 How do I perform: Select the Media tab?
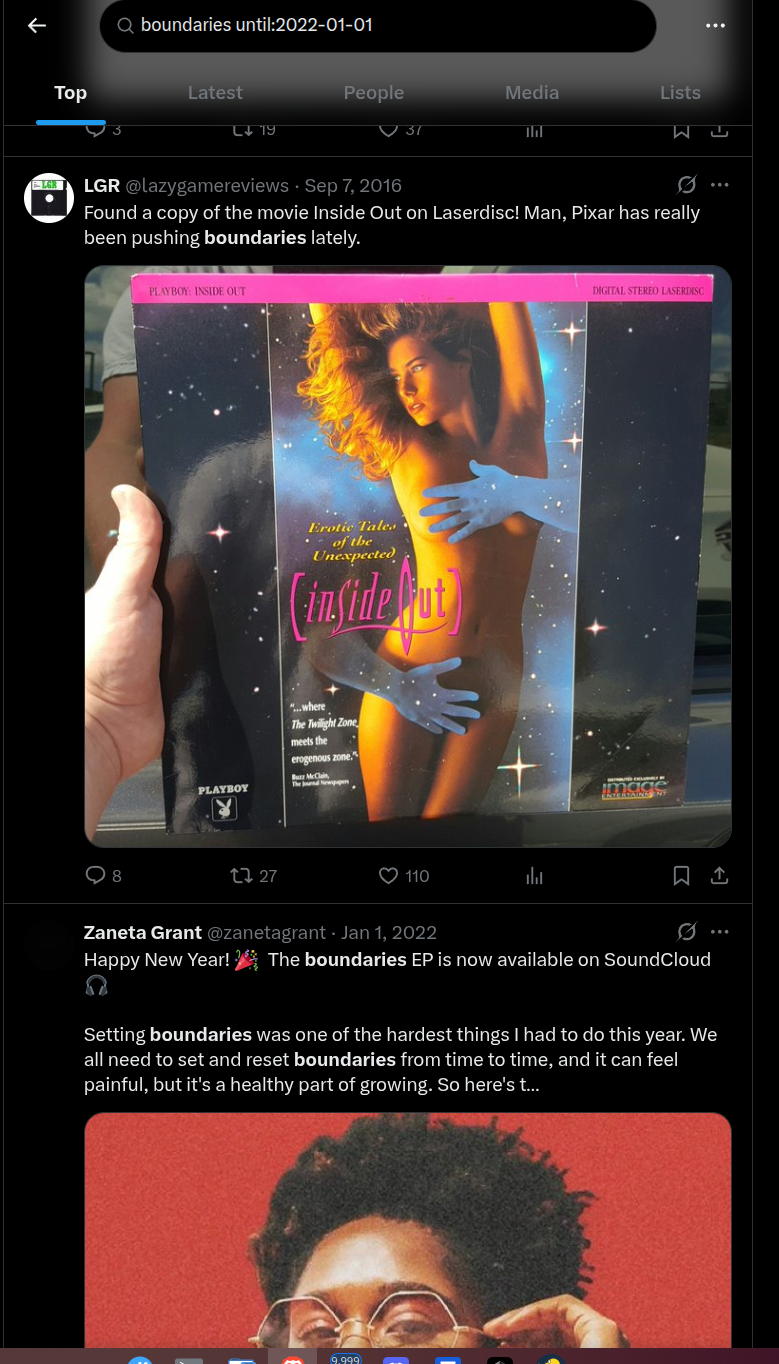(532, 93)
